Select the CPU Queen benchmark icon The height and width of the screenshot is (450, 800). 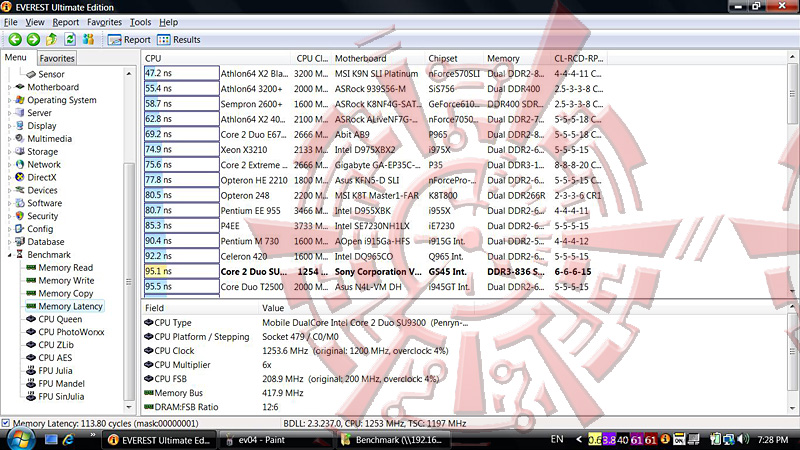[x=31, y=319]
